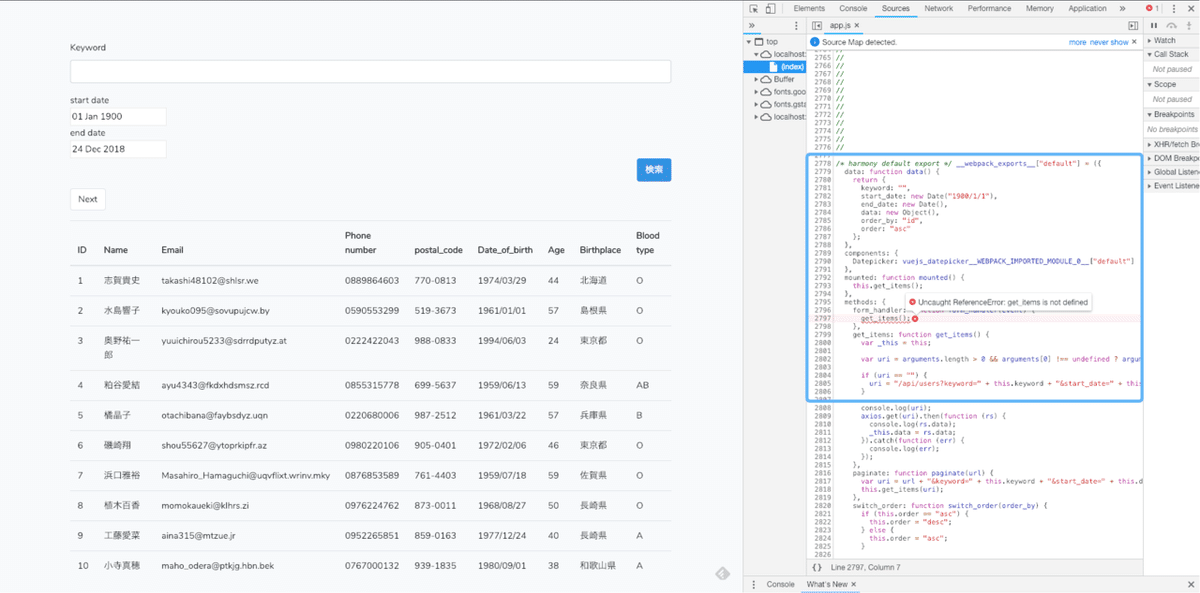The image size is (1200, 593).
Task: Open the Console tab in the drawer
Action: [x=780, y=584]
